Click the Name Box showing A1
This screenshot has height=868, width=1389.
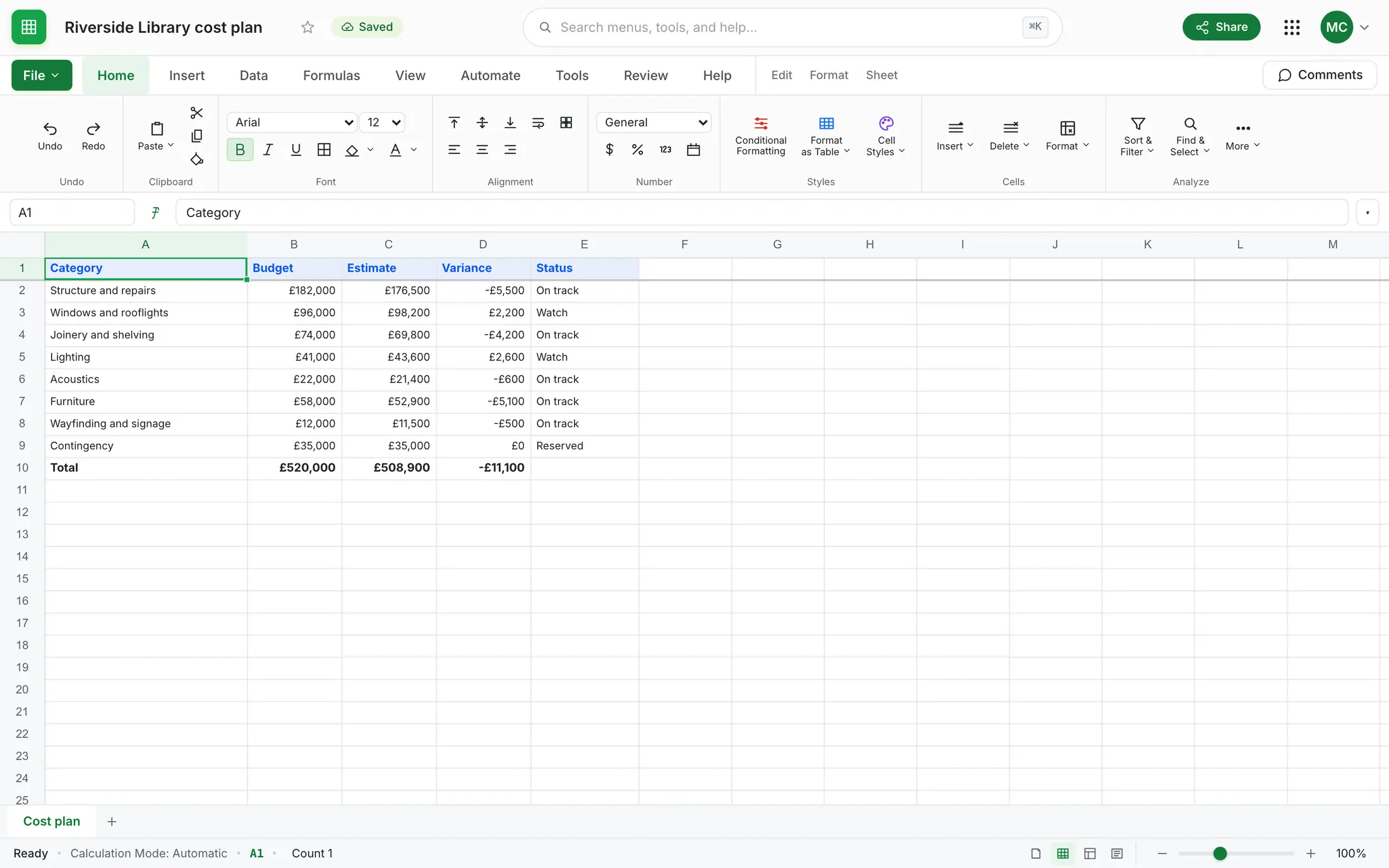tap(72, 213)
